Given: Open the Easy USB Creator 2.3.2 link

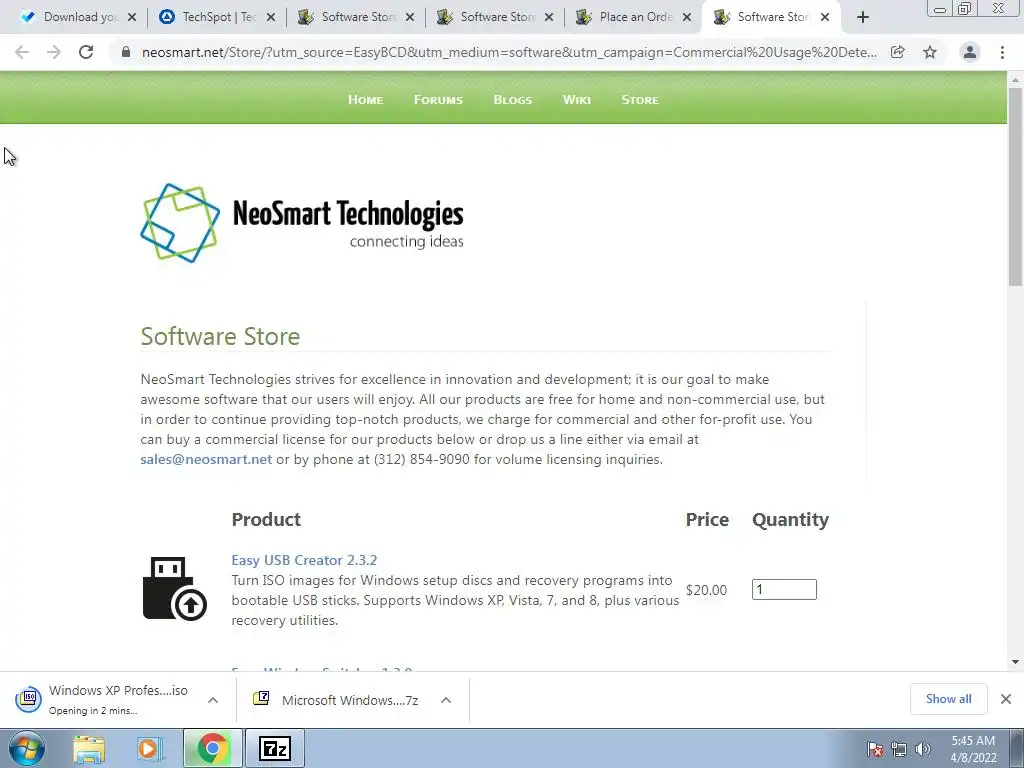Looking at the screenshot, I should 304,560.
